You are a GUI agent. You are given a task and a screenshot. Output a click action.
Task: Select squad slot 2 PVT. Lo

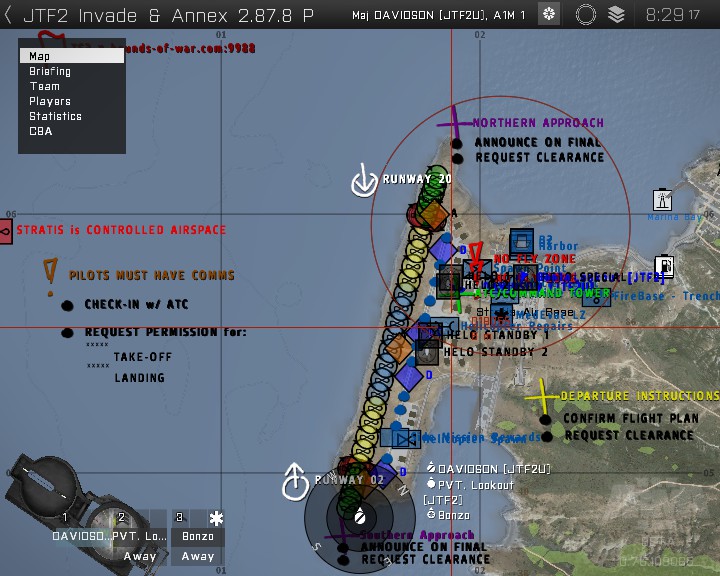coord(140,536)
